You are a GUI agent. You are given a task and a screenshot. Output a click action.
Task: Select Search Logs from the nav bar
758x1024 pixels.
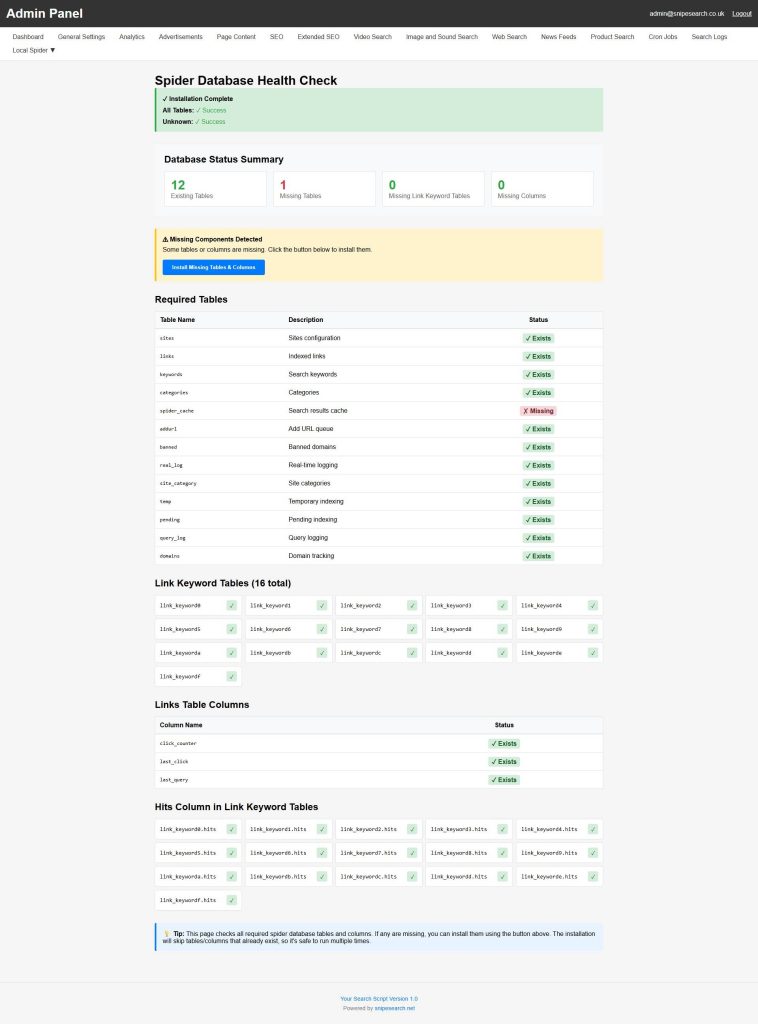(x=709, y=37)
